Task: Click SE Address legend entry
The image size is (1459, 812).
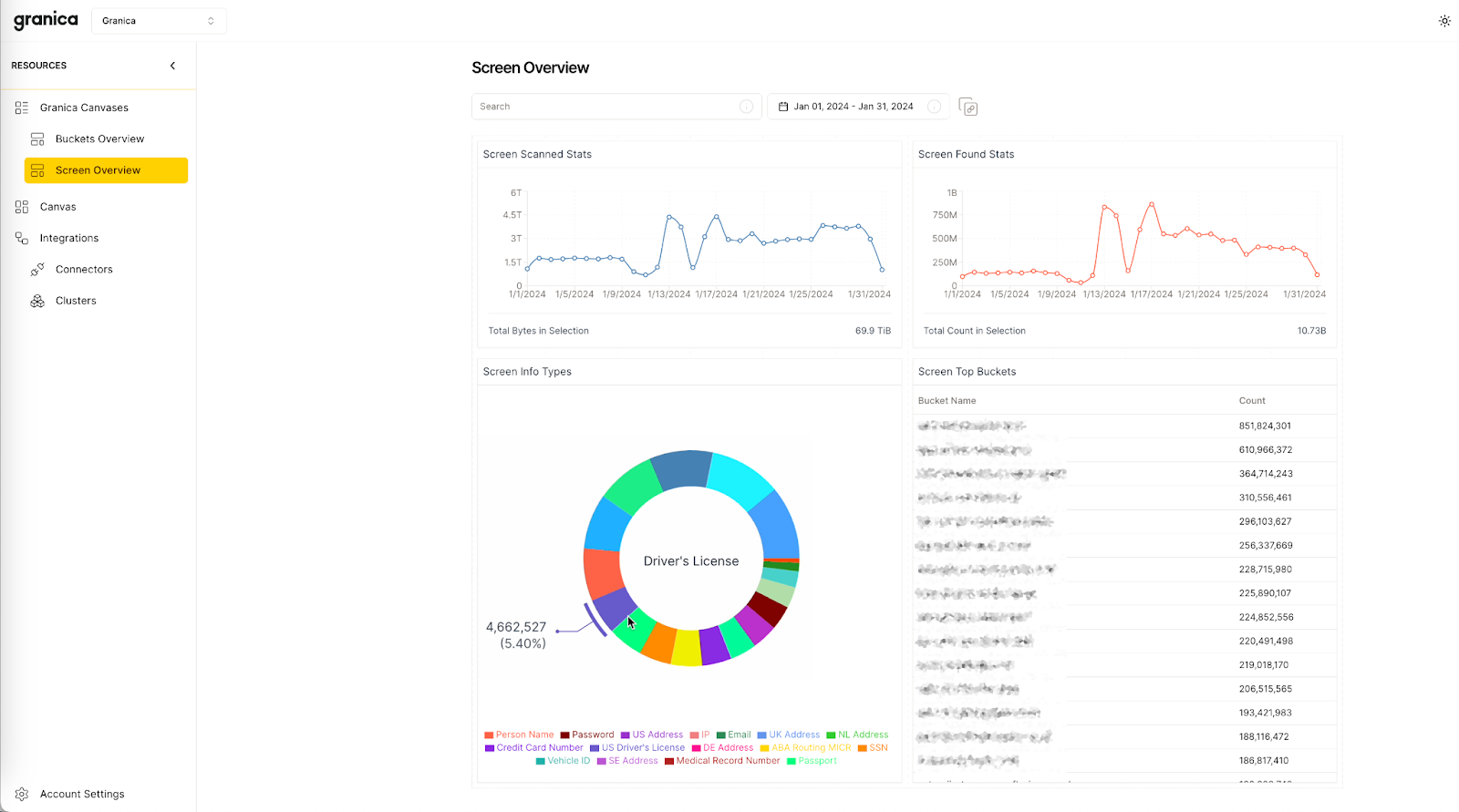Action: pyautogui.click(x=627, y=761)
